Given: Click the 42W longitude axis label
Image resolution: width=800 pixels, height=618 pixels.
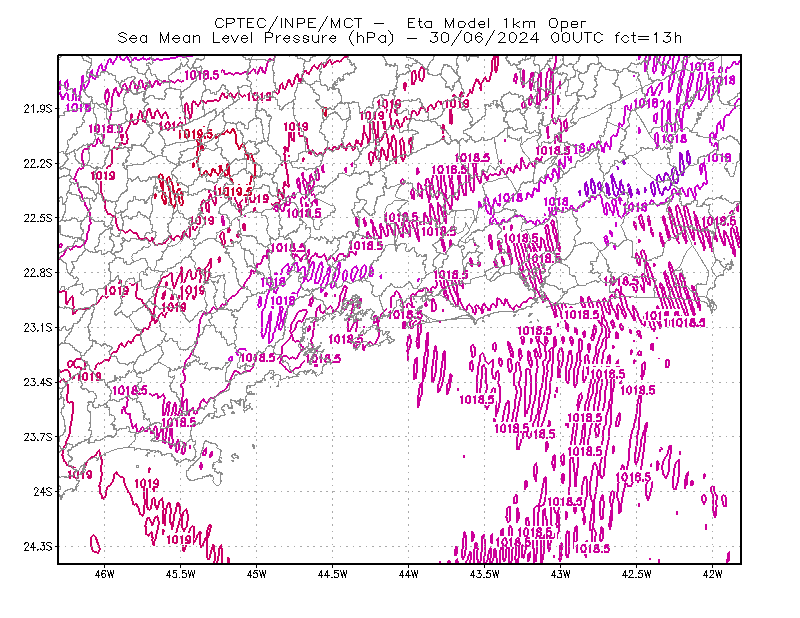Looking at the screenshot, I should [712, 574].
